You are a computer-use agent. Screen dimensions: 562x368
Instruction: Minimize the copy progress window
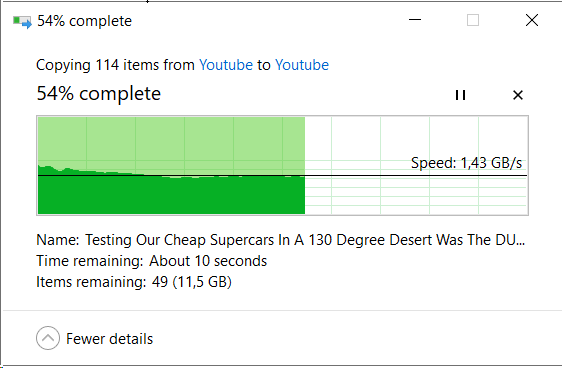pos(415,20)
